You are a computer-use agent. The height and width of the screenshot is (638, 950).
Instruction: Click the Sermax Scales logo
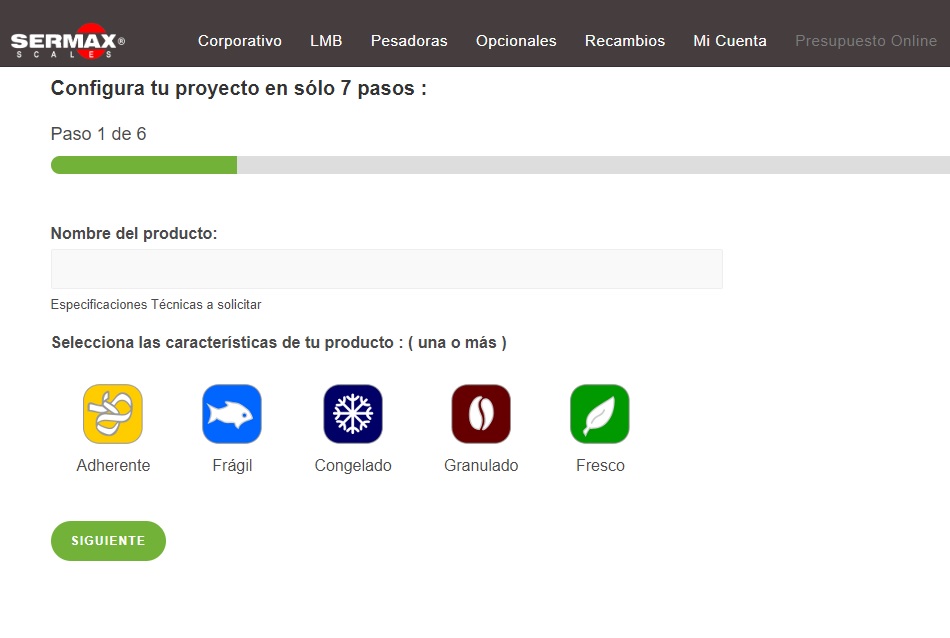click(67, 41)
